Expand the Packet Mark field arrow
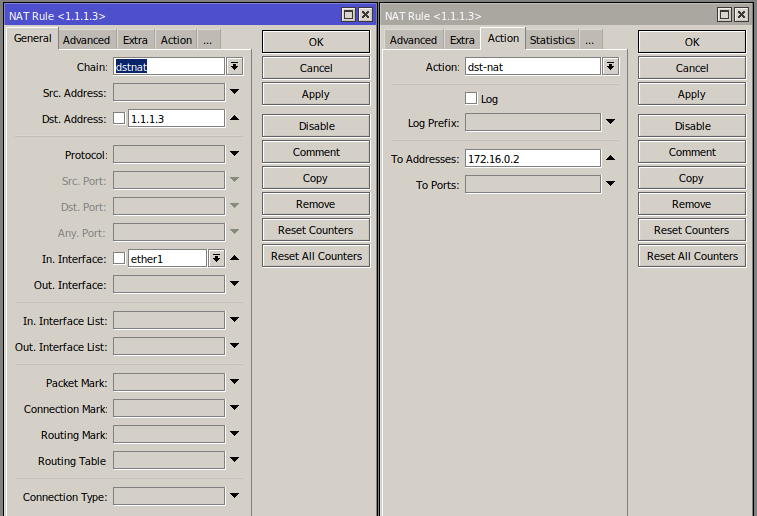The height and width of the screenshot is (516, 757). 235,382
